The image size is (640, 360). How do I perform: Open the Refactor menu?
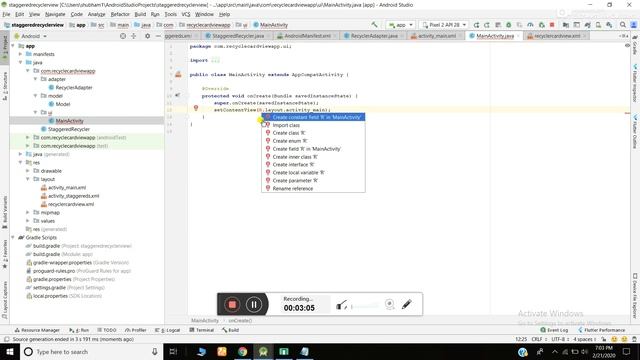point(120,14)
